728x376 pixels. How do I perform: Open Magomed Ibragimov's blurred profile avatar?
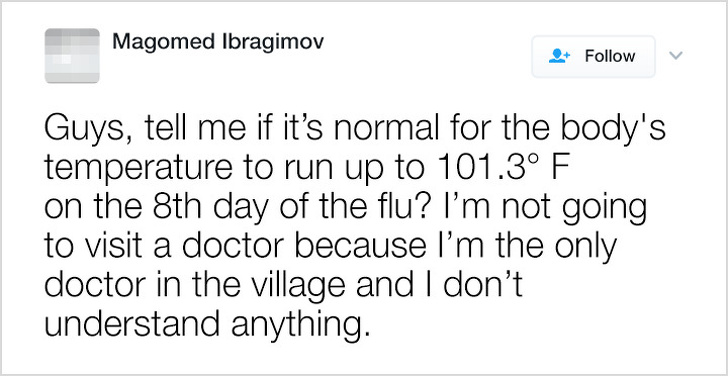tap(72, 56)
